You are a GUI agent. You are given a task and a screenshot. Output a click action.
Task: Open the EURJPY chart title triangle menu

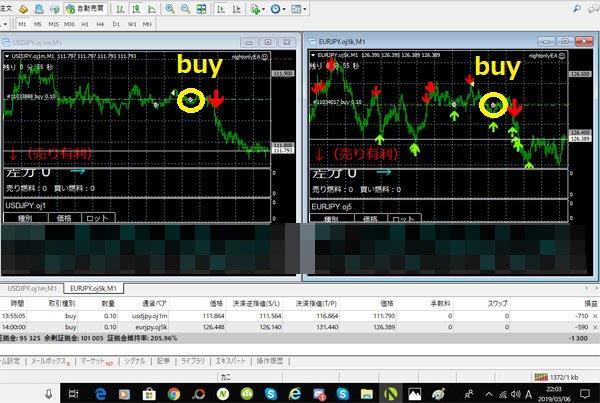[313, 55]
